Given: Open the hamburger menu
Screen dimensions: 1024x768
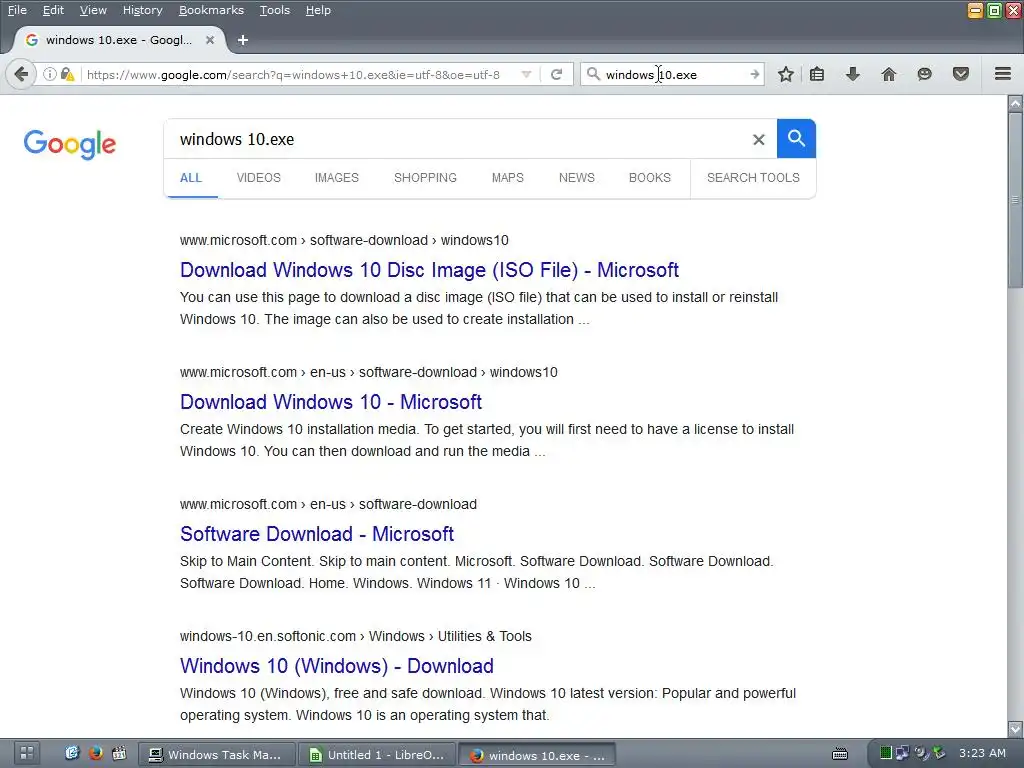Looking at the screenshot, I should (1002, 74).
